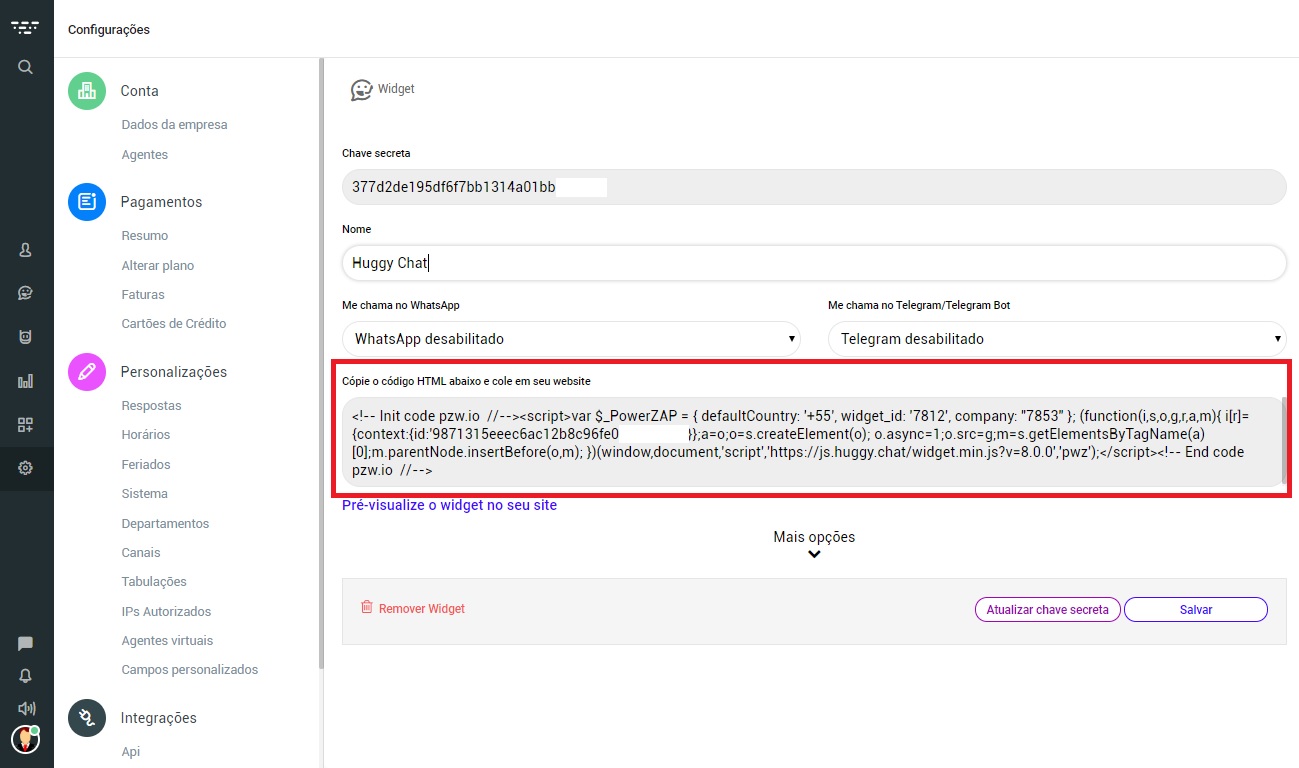The image size is (1299, 768).
Task: Open the contacts person icon
Action: pyautogui.click(x=26, y=251)
